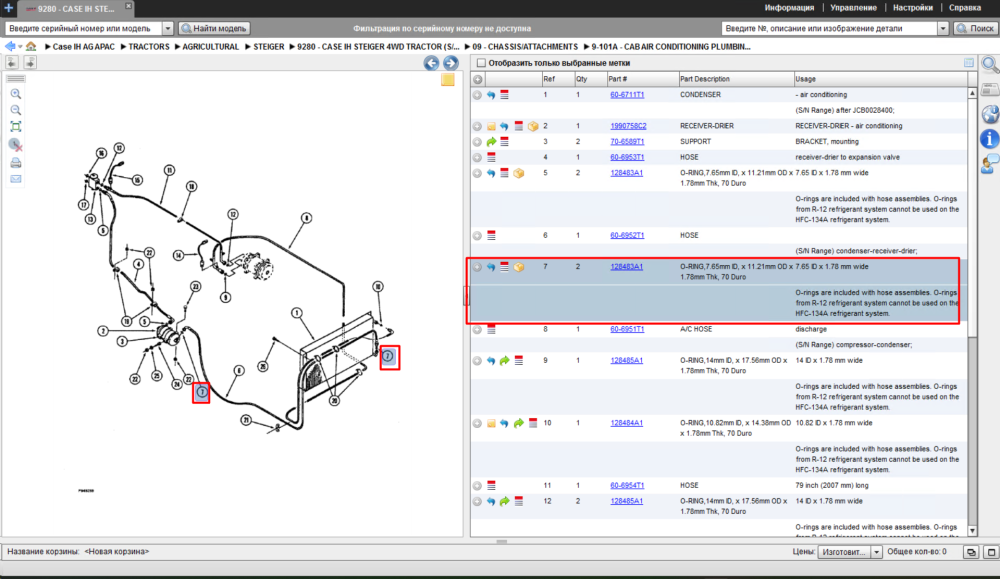1000x579 pixels.
Task: Open the part search field dropdown arrow
Action: [x=943, y=28]
